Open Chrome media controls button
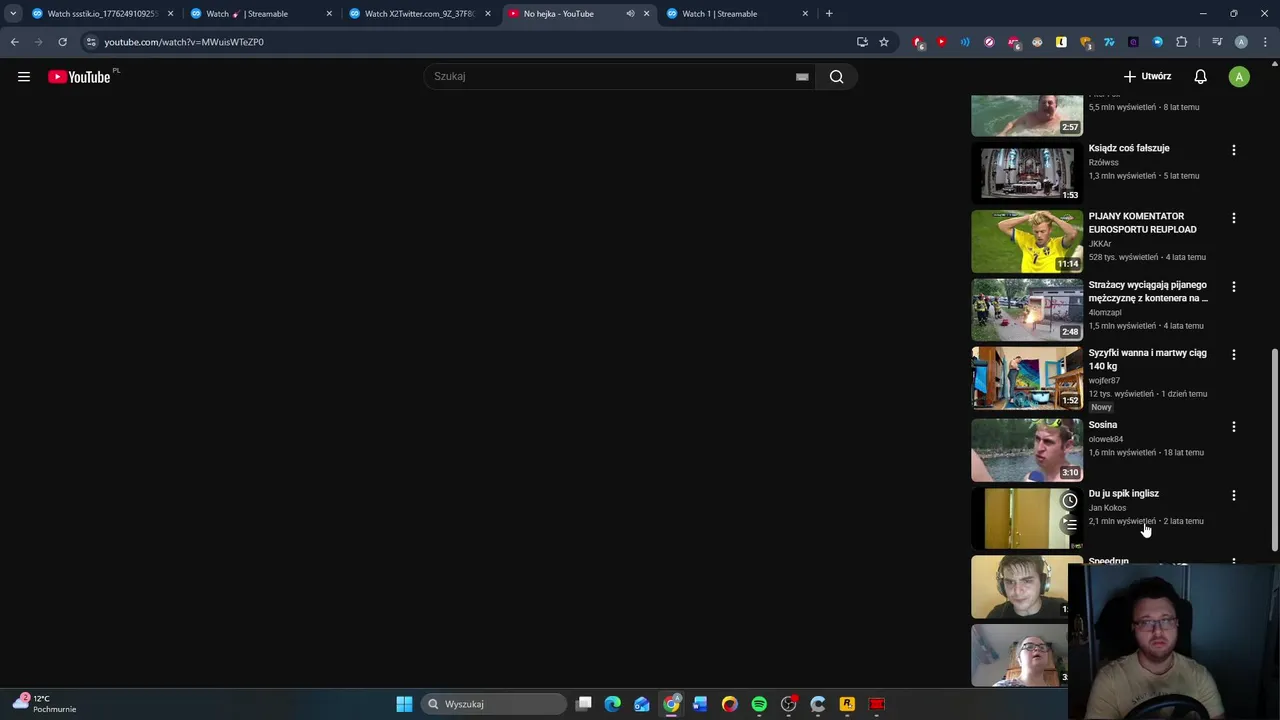Viewport: 1280px width, 720px height. point(1217,42)
